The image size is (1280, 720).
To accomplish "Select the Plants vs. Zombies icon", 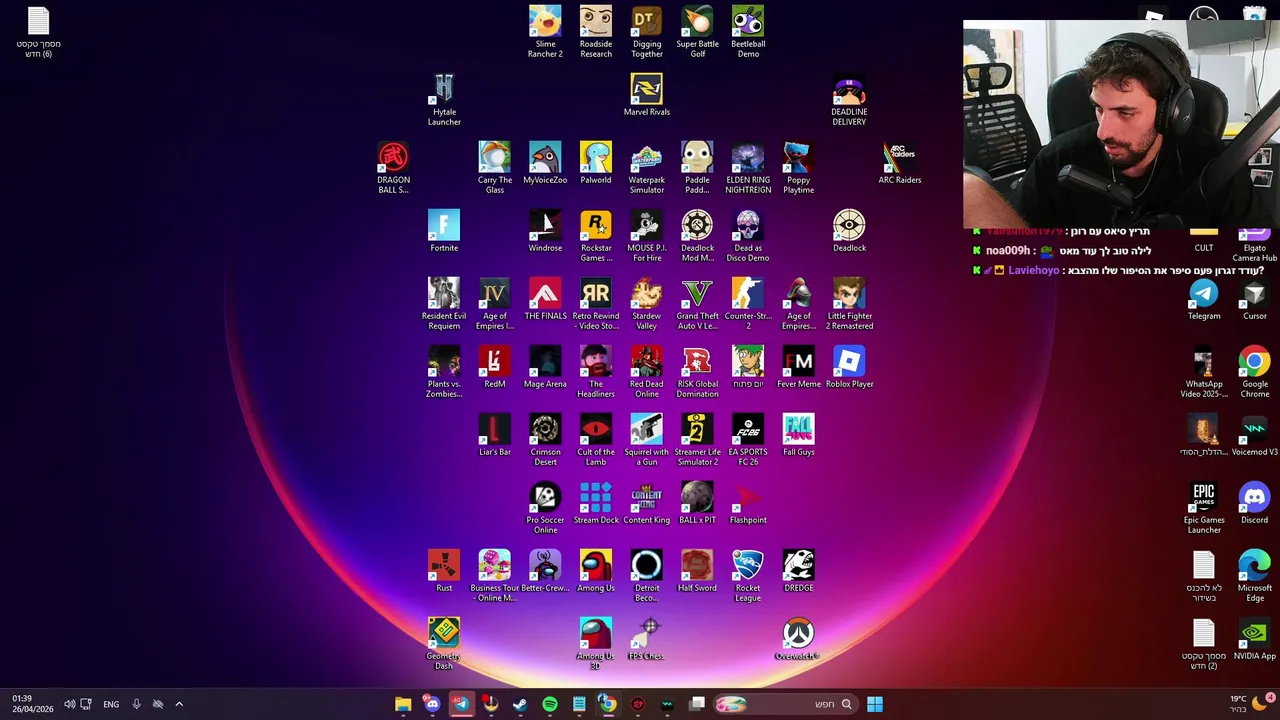I will (444, 372).
